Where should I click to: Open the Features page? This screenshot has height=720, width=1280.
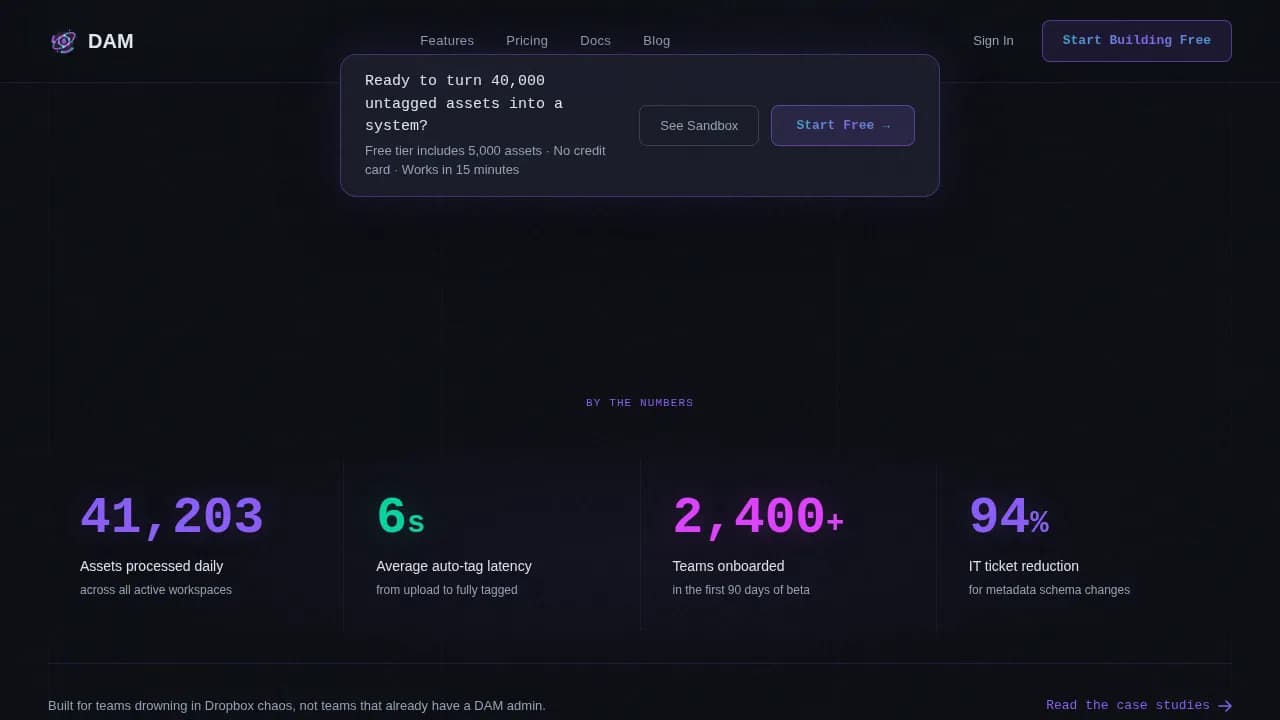point(447,40)
